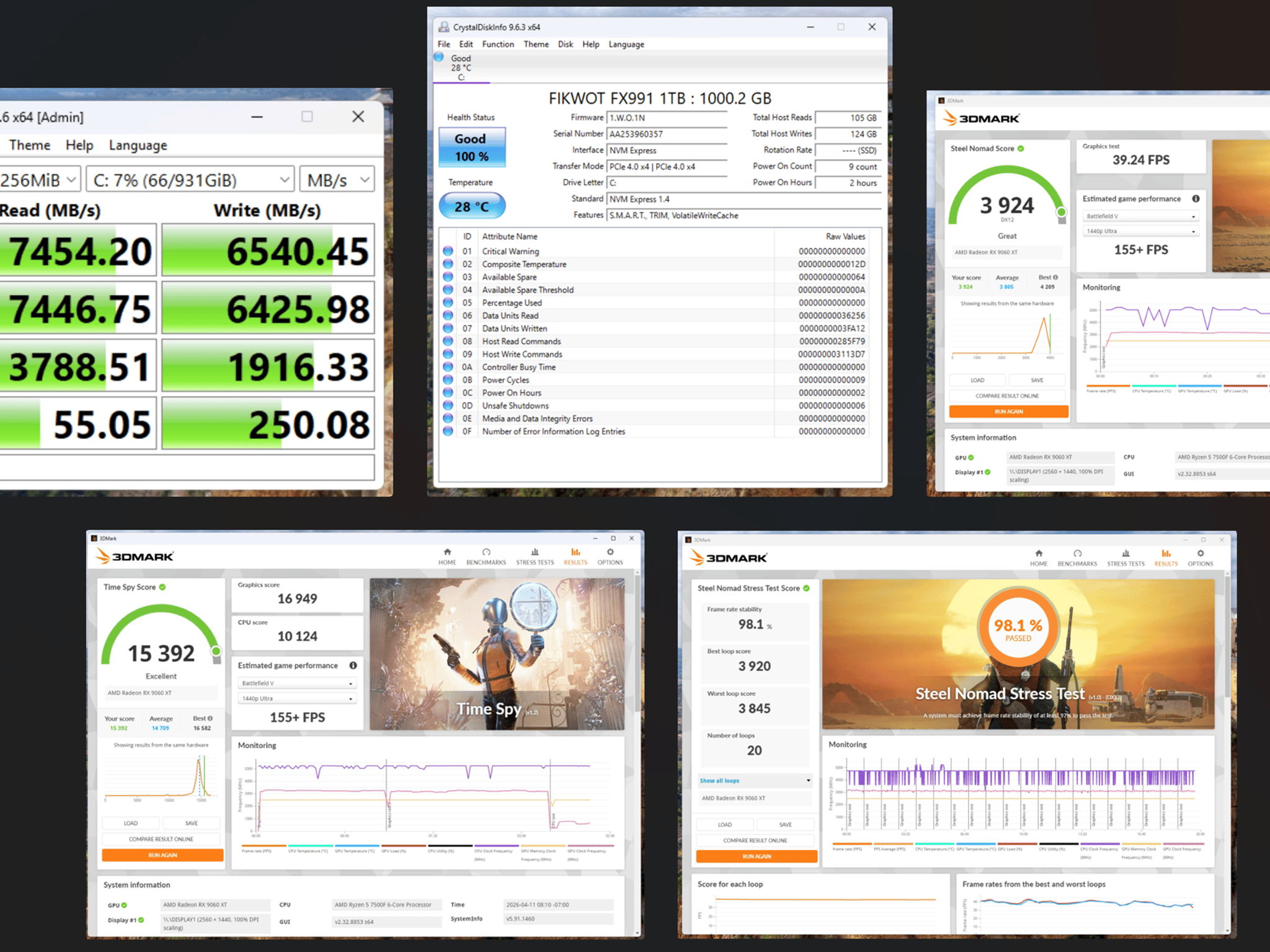This screenshot has height=952, width=1270.
Task: Click COMPARE RESULT ONLINE in Stress Test window
Action: [755, 841]
